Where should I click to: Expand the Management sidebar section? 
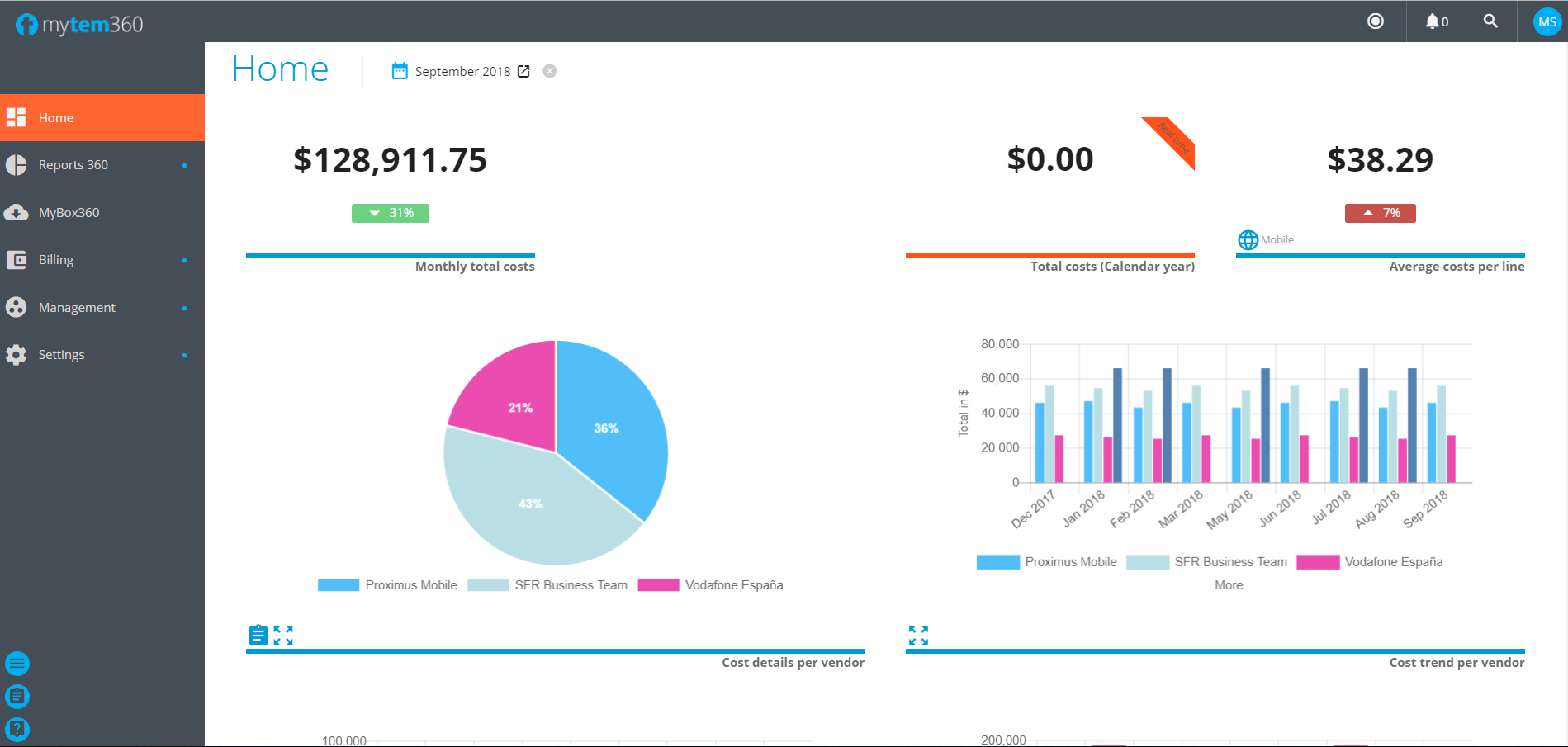pyautogui.click(x=77, y=308)
